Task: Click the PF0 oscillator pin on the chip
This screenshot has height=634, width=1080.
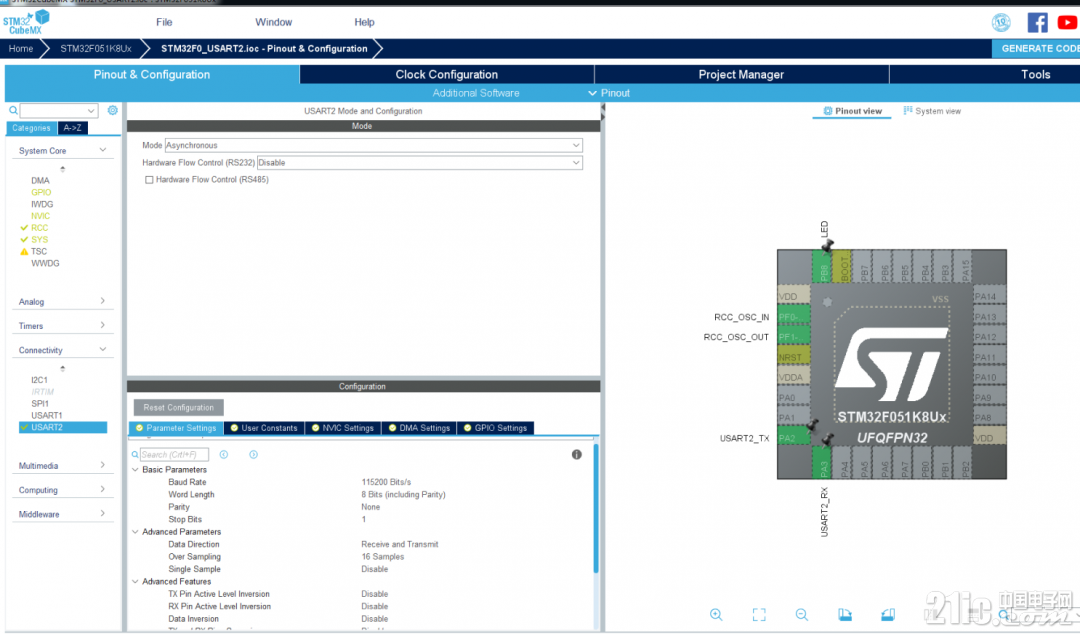Action: point(793,317)
